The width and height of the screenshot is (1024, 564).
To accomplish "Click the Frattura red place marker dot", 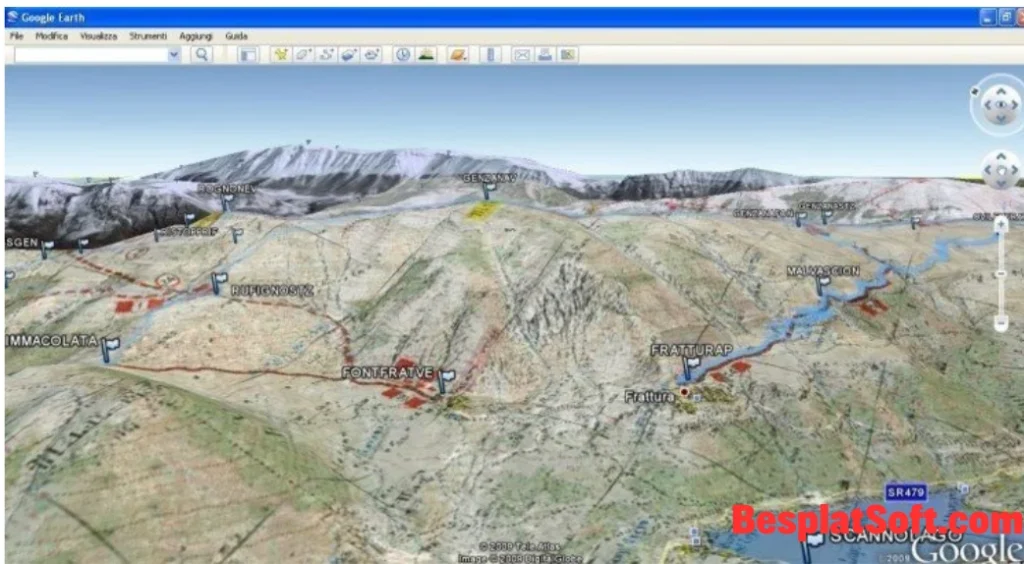I will click(684, 392).
